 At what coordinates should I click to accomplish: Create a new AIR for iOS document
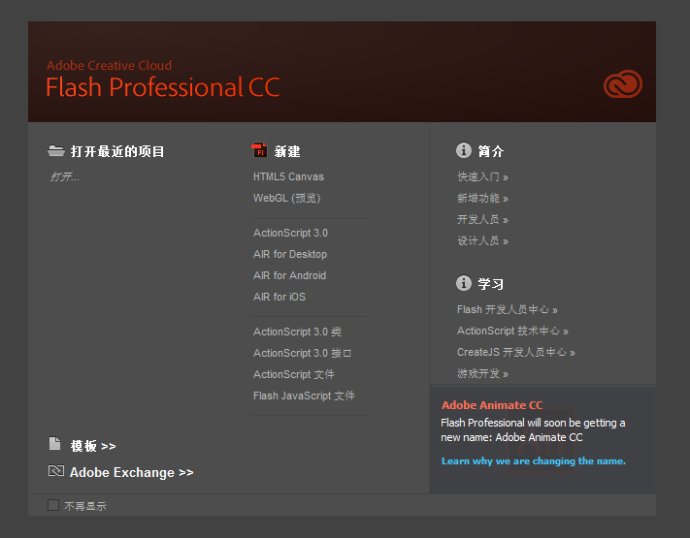coord(279,297)
